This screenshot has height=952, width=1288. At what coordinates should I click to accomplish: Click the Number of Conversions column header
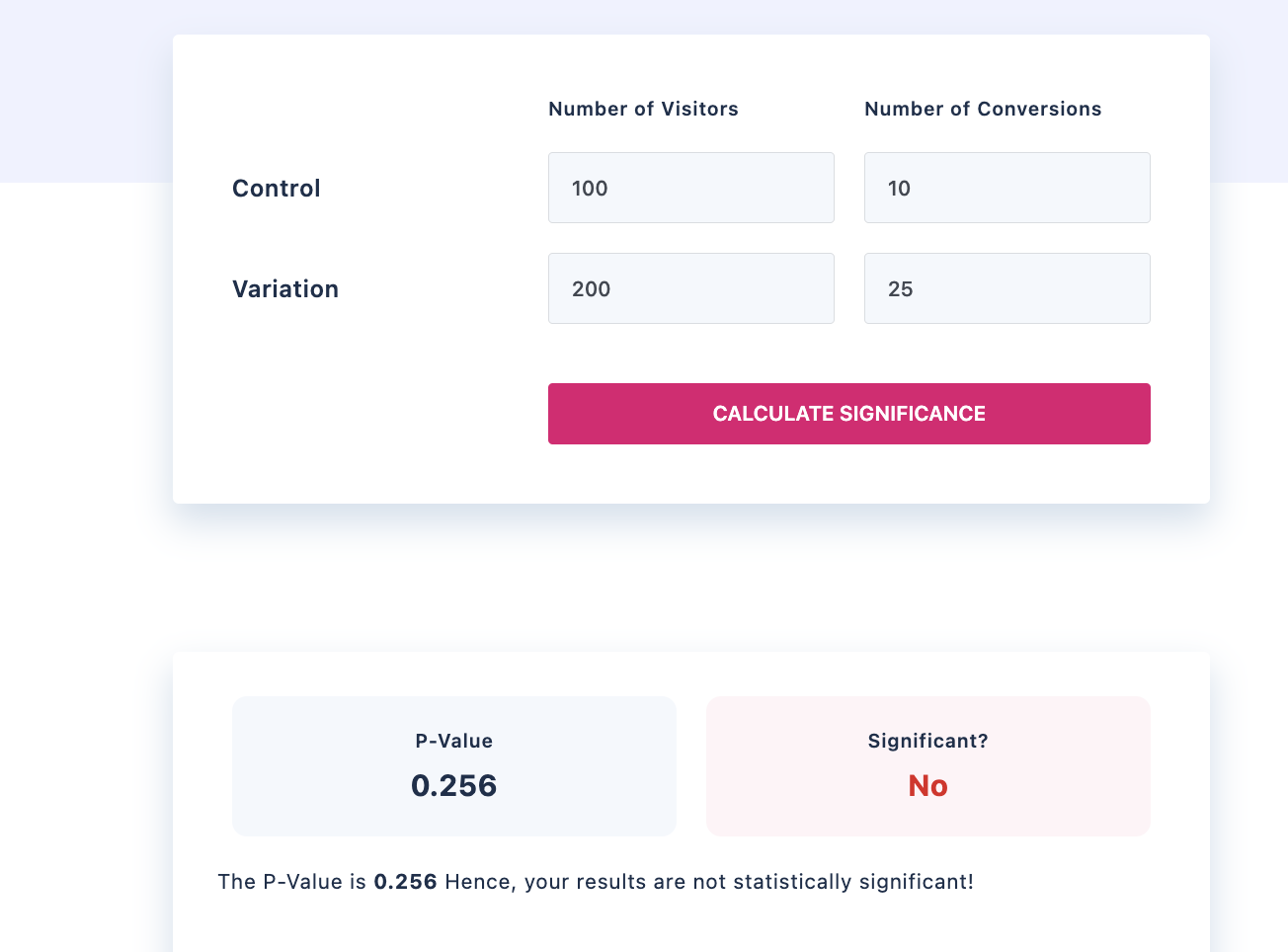click(983, 109)
